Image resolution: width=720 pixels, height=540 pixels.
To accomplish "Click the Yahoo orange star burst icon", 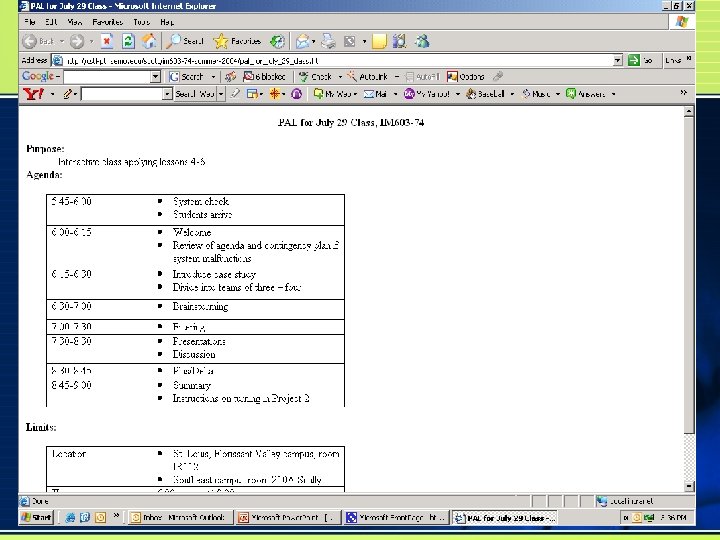I will [x=275, y=94].
